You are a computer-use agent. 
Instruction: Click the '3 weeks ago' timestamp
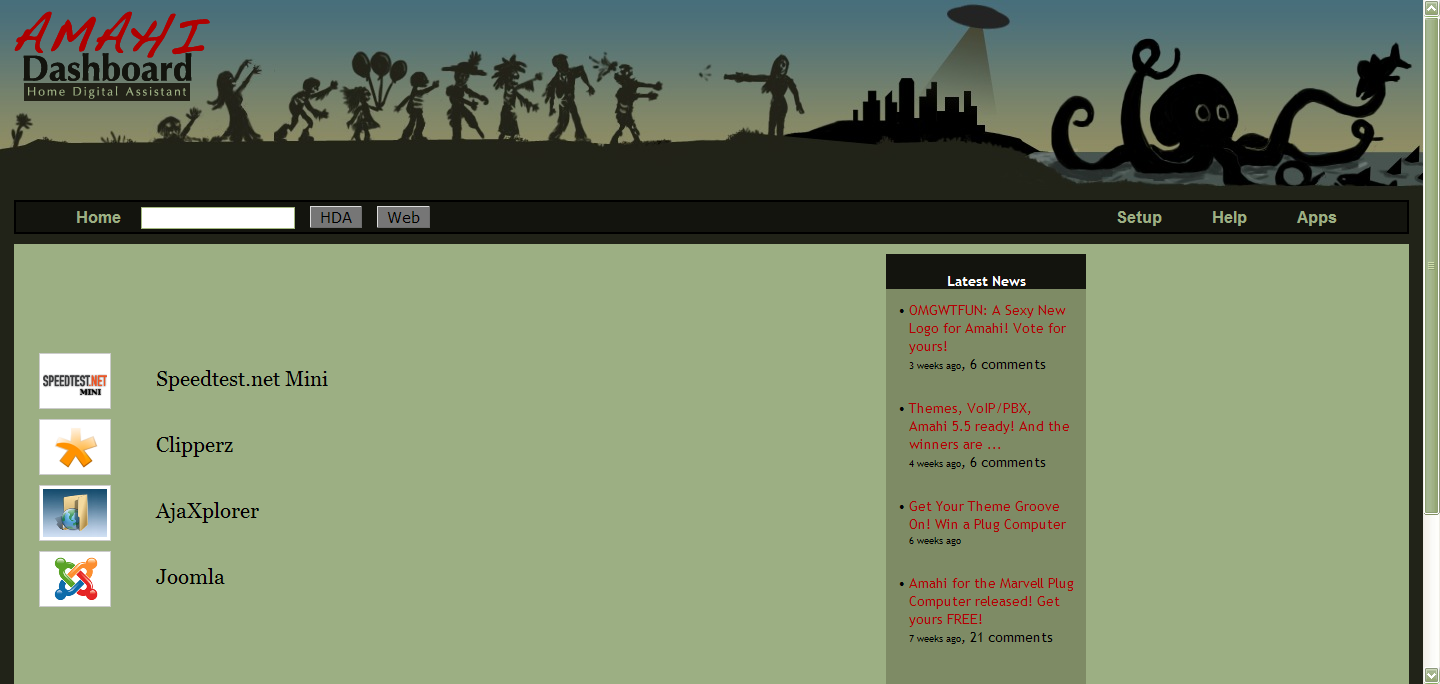tap(935, 366)
